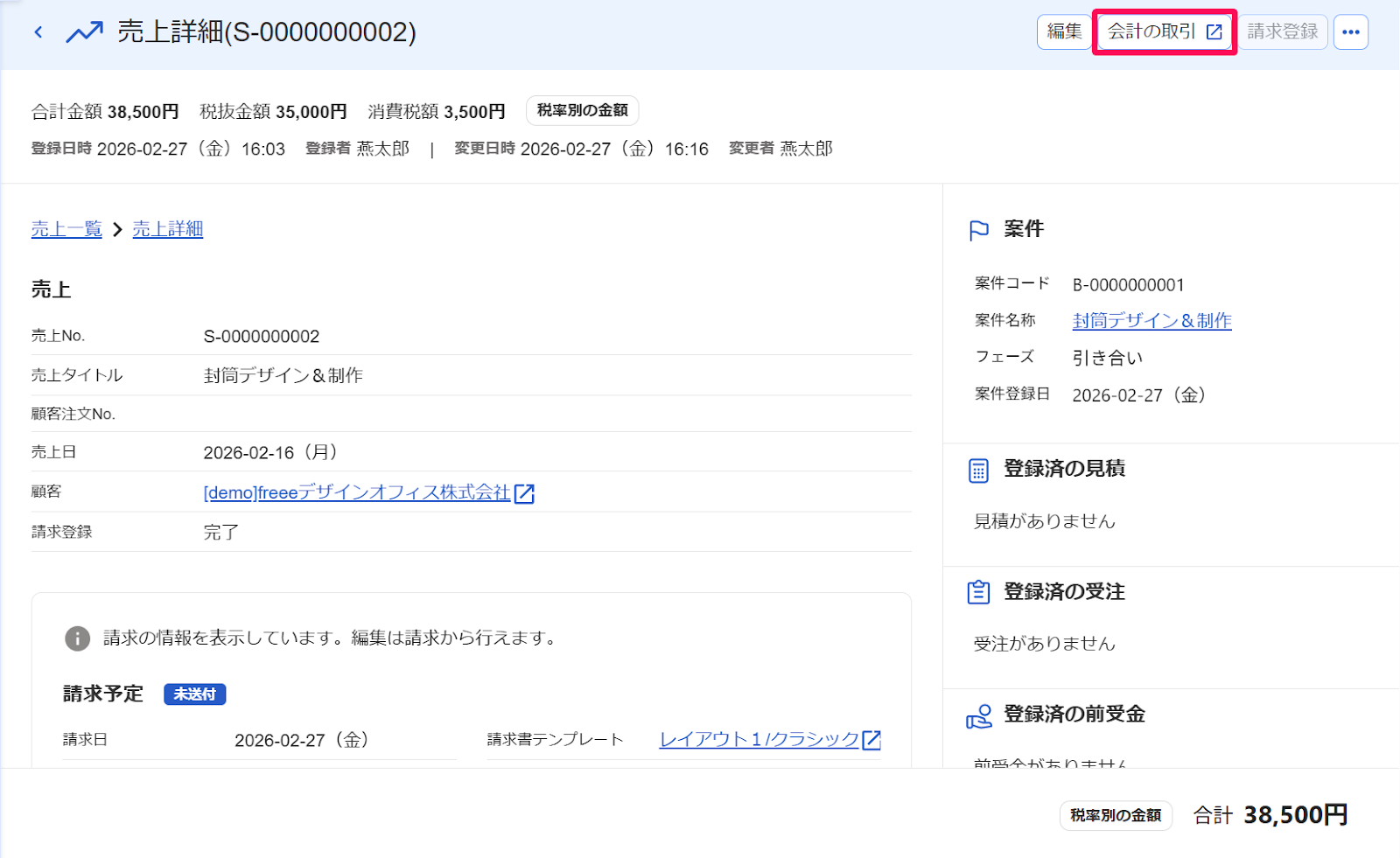The width and height of the screenshot is (1400, 858).
Task: Click the hand-coin icon beside 登録済の前受金
Action: pos(979,716)
